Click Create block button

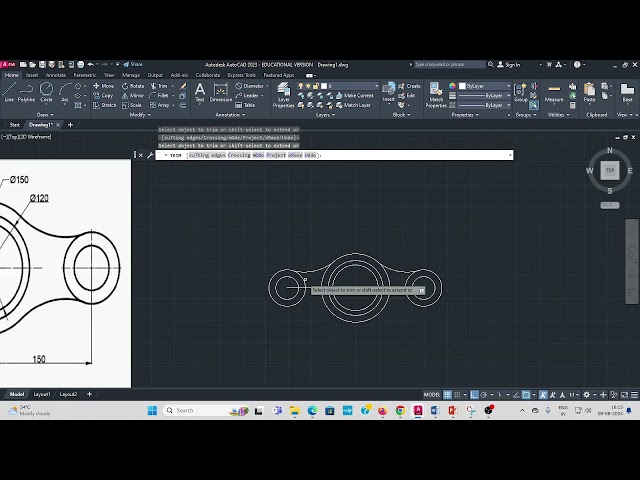(409, 86)
